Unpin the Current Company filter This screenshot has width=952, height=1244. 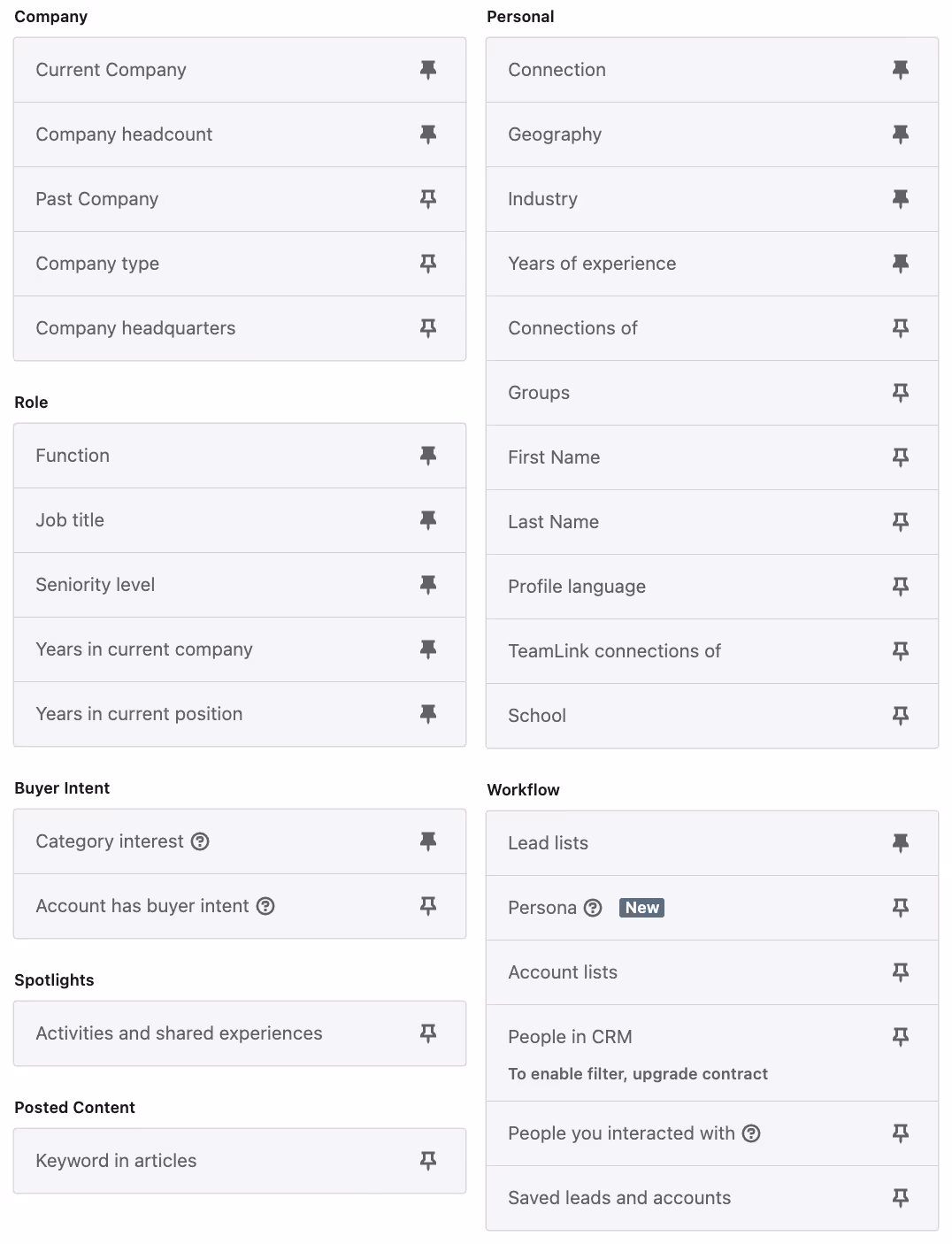[428, 70]
